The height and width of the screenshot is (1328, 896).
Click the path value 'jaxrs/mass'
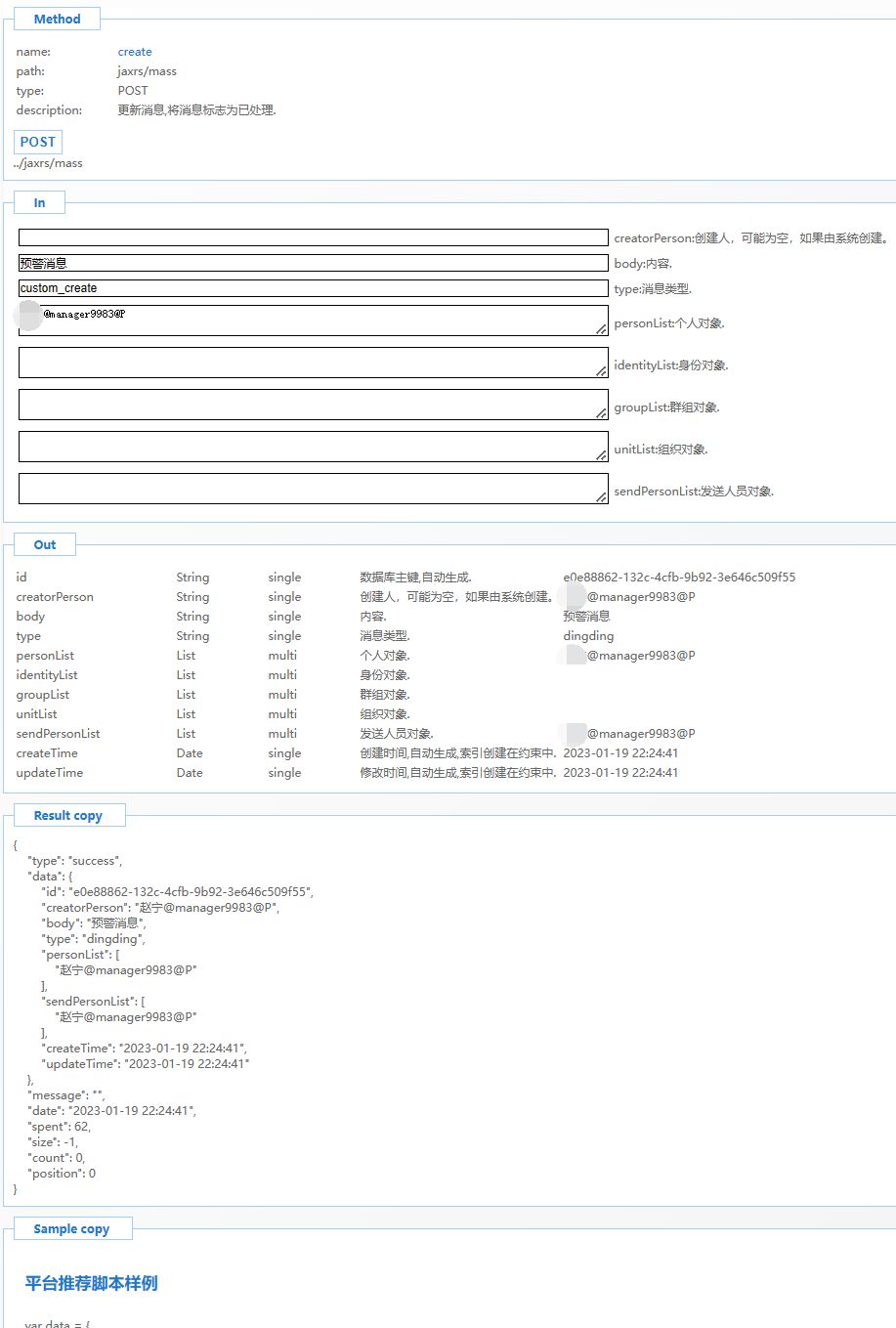[147, 71]
